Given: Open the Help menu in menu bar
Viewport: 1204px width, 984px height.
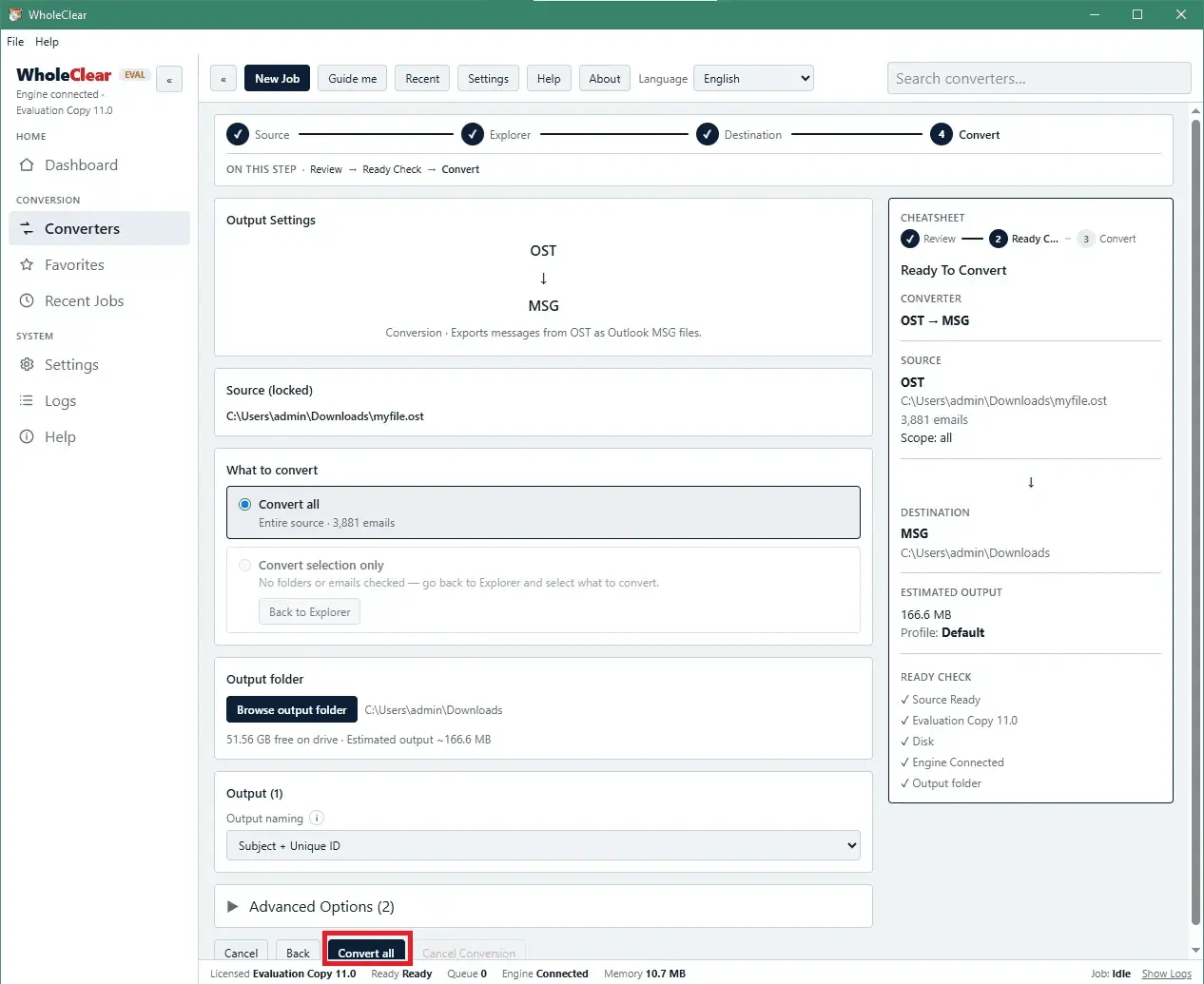Looking at the screenshot, I should tap(47, 42).
